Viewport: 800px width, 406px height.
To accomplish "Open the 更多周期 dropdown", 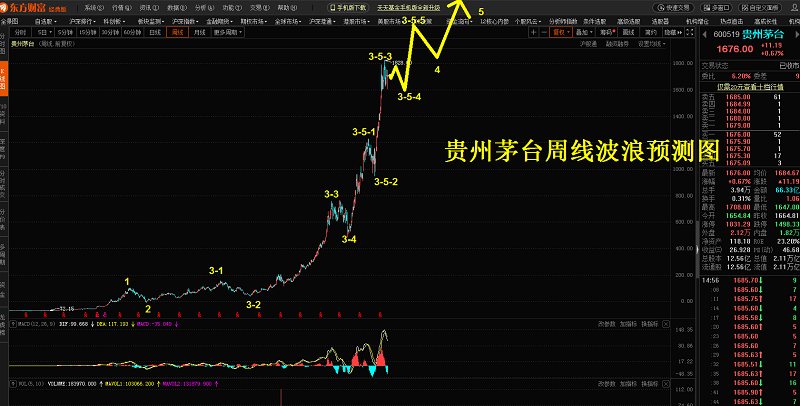I will [x=228, y=32].
